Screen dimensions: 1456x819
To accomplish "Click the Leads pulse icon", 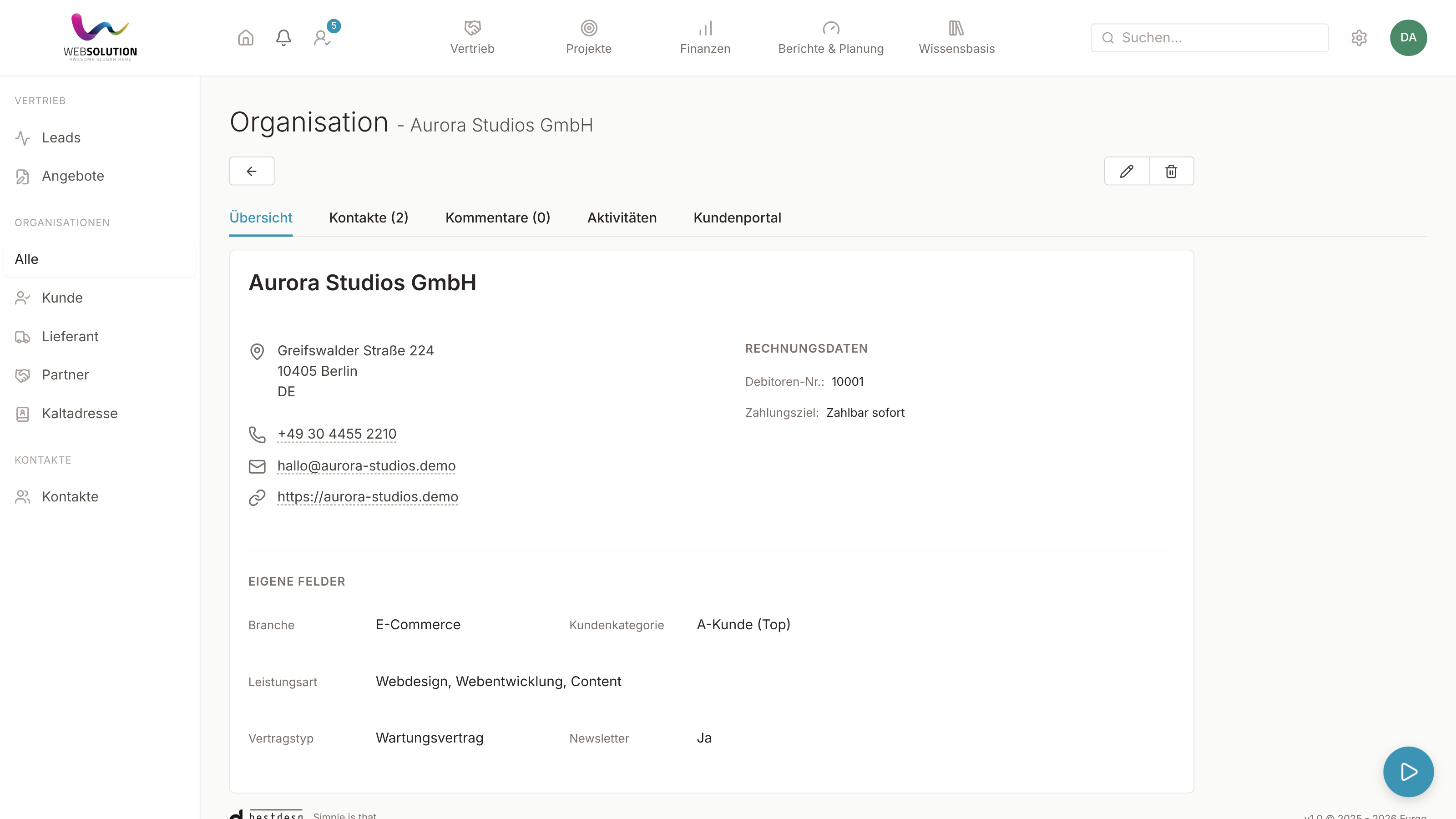I will (23, 138).
